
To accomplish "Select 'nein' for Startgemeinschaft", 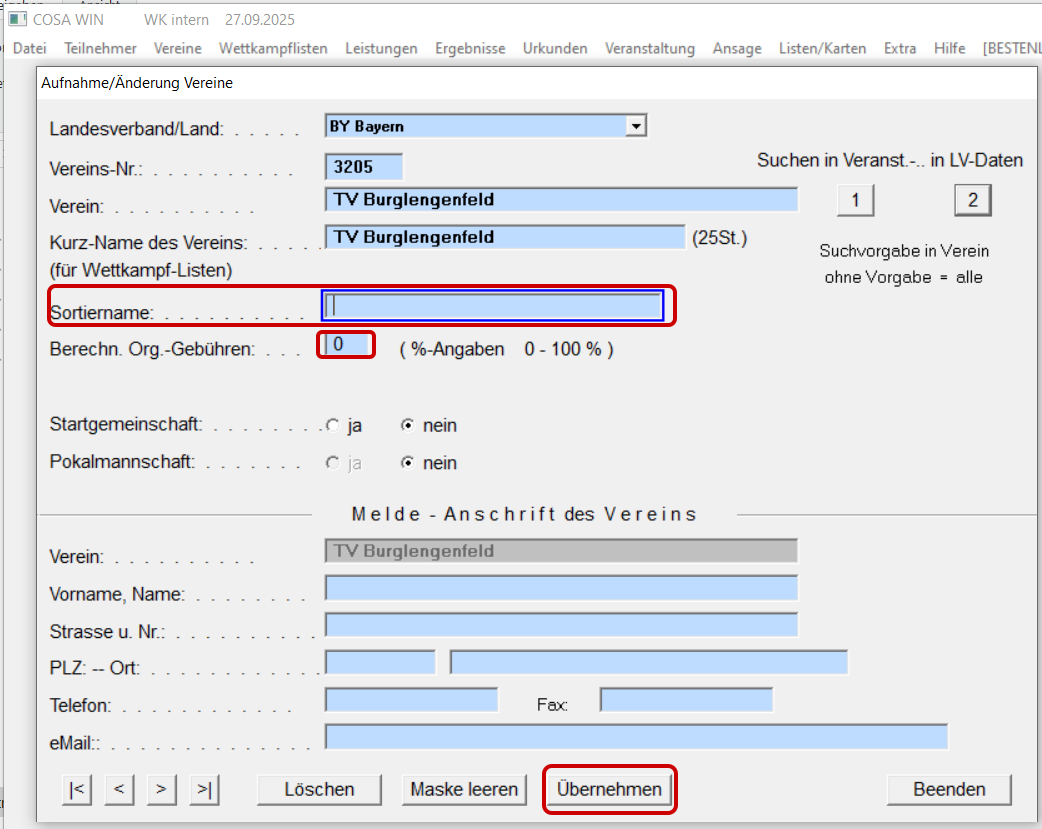I will [x=408, y=425].
